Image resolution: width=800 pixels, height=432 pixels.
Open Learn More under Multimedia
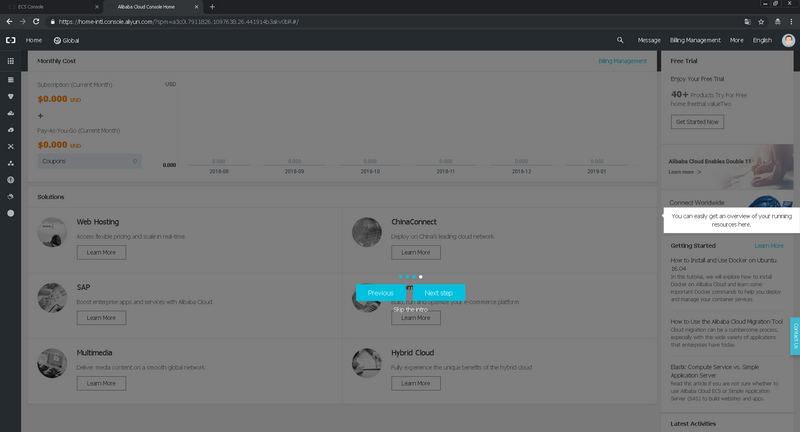click(x=101, y=384)
